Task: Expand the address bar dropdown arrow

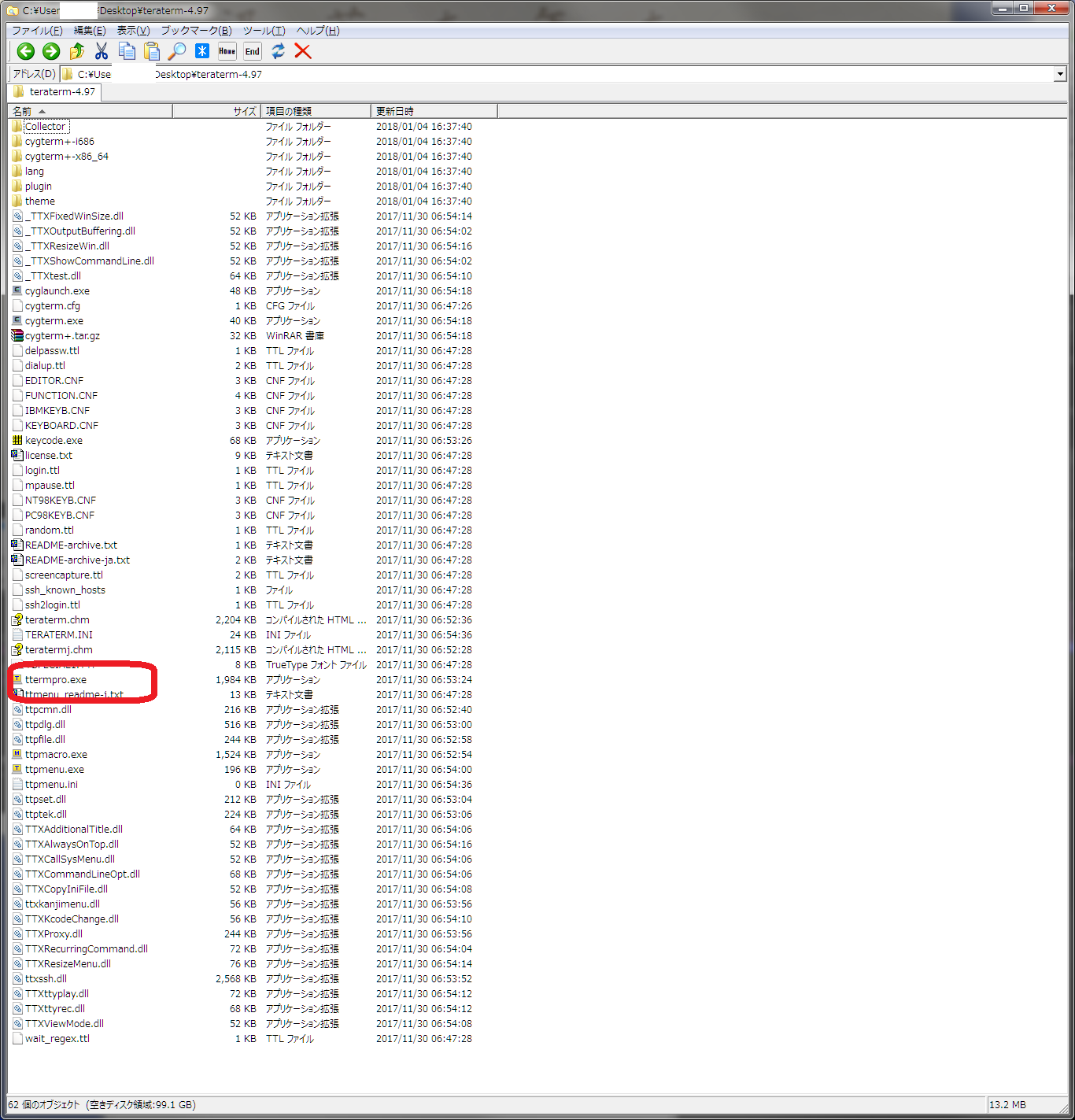Action: [x=1060, y=74]
